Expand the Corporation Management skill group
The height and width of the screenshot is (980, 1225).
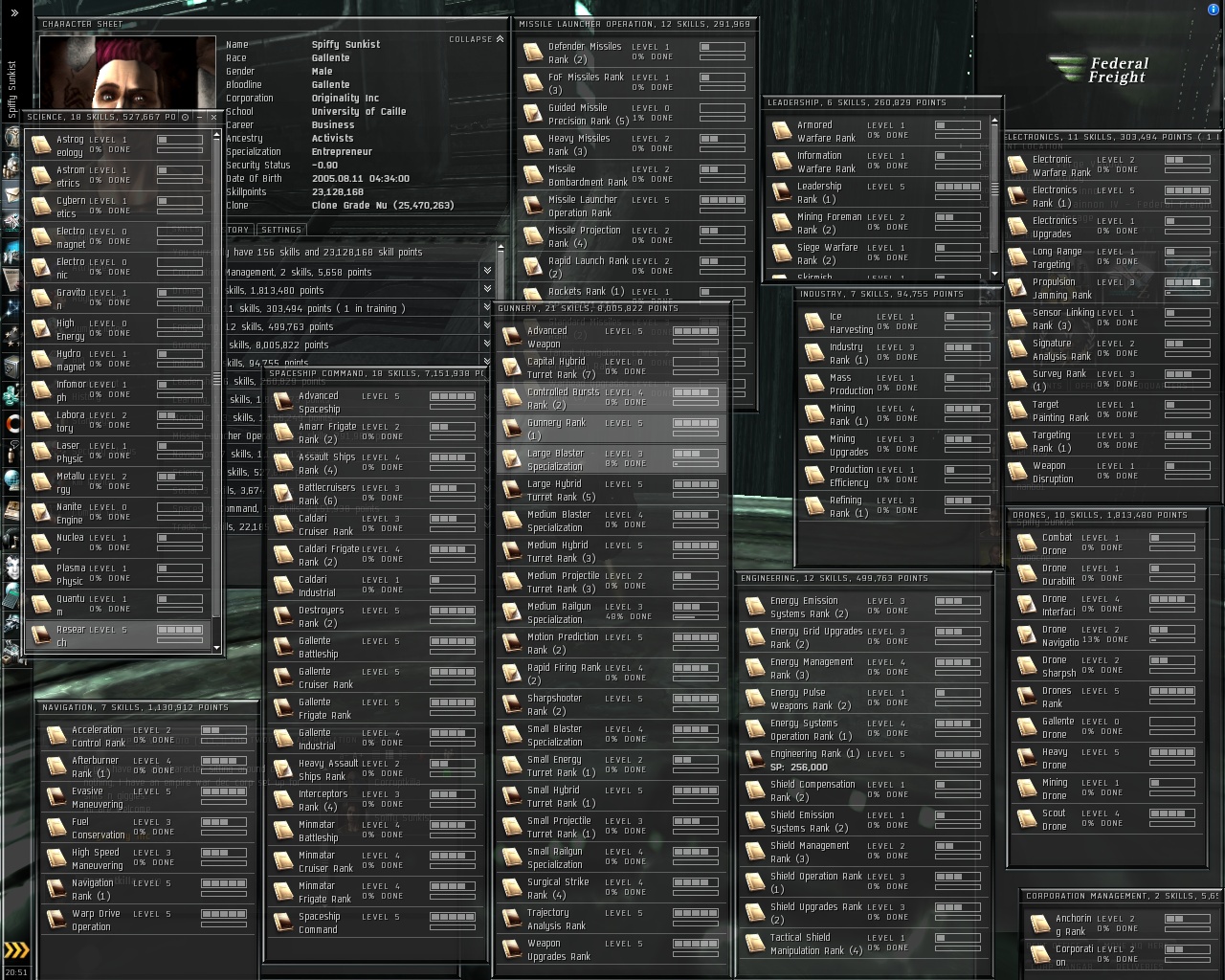[x=487, y=272]
